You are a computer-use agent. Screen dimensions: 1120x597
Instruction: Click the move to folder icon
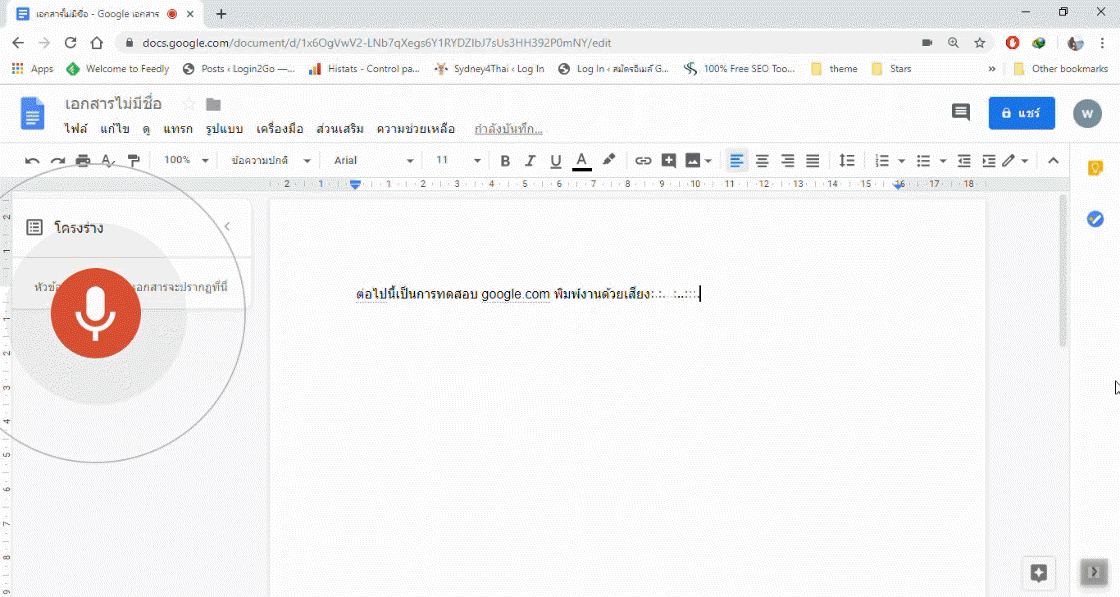[213, 104]
